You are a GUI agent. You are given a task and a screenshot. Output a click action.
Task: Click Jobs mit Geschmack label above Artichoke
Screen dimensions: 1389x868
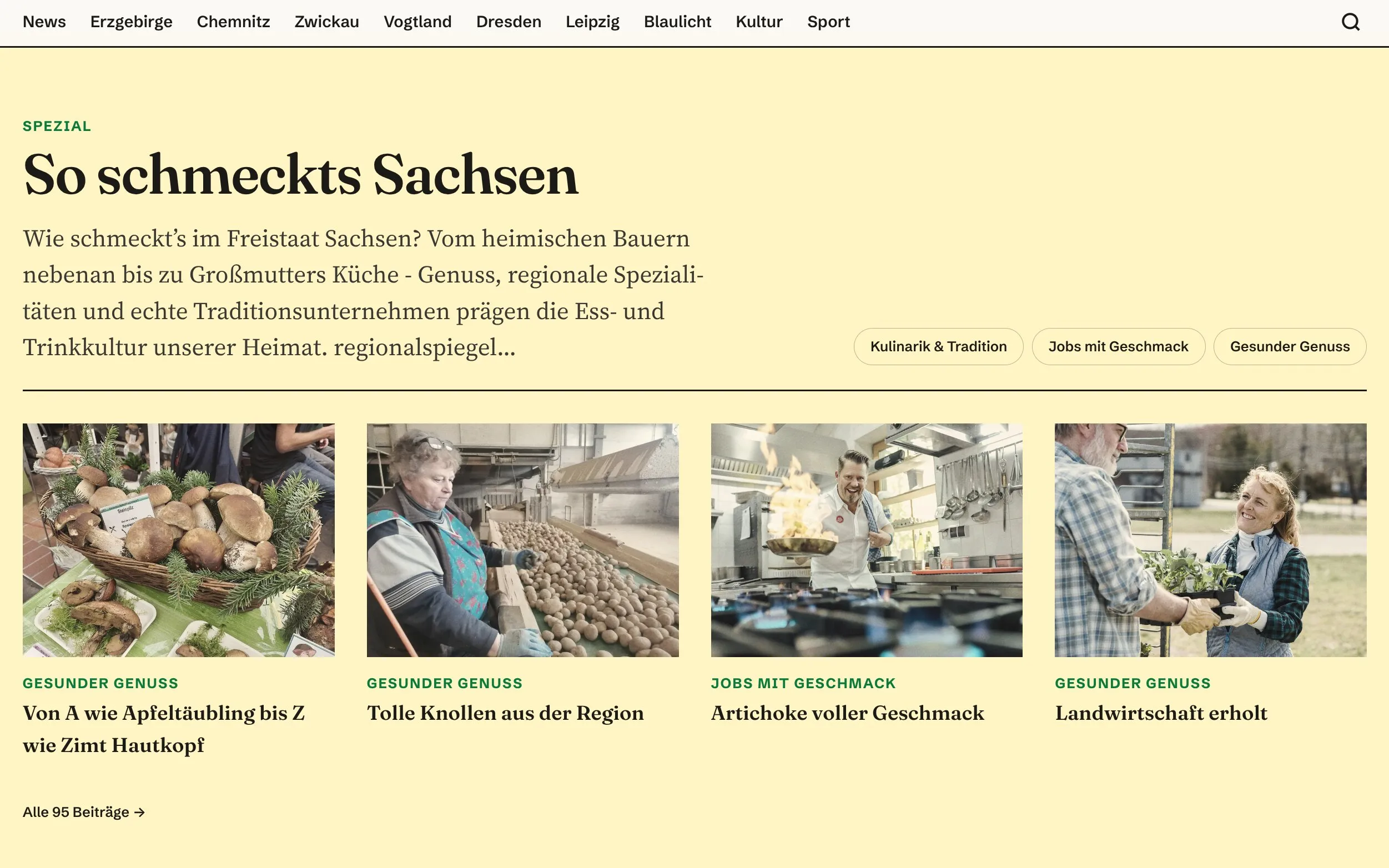pyautogui.click(x=803, y=683)
